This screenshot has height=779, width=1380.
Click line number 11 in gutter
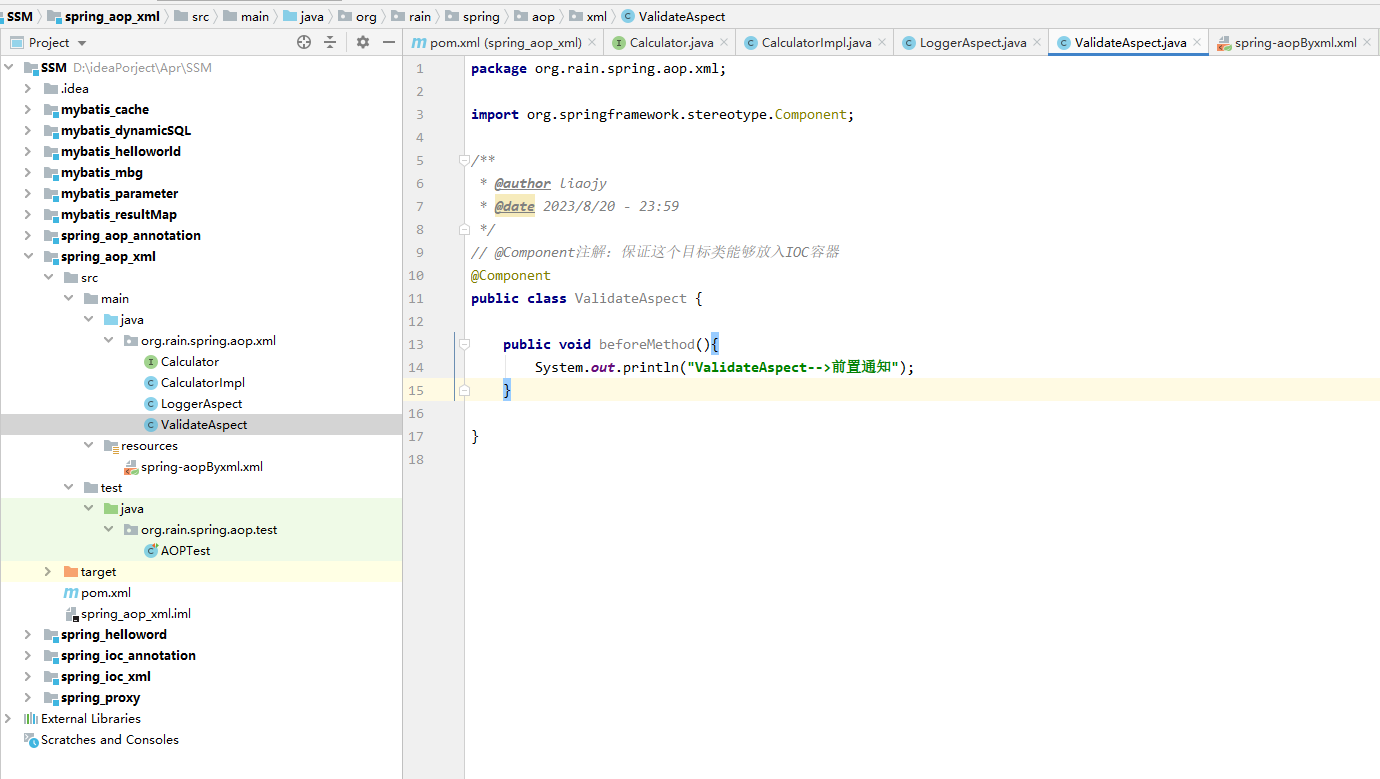coord(416,298)
